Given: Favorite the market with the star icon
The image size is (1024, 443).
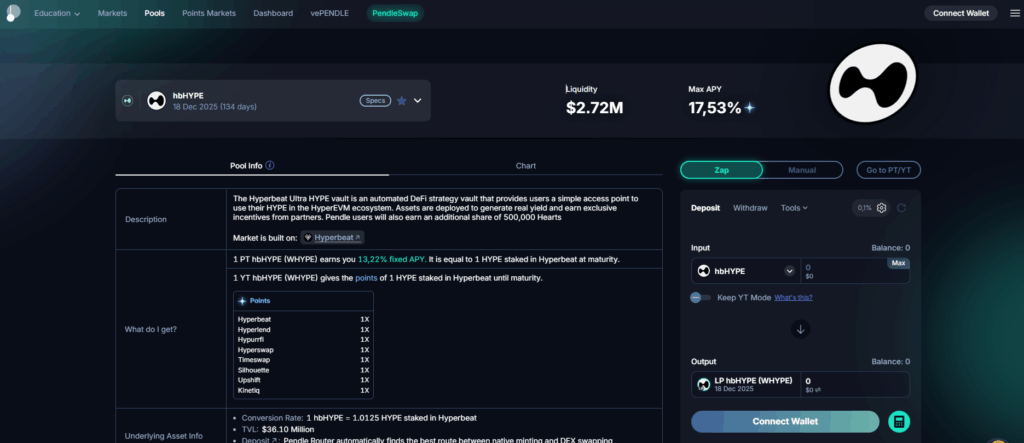Looking at the screenshot, I should tap(402, 101).
